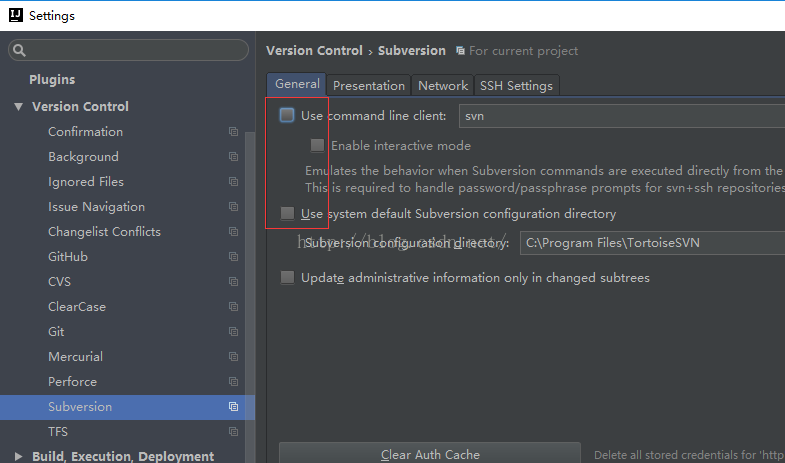Select TFS settings page

pos(58,431)
